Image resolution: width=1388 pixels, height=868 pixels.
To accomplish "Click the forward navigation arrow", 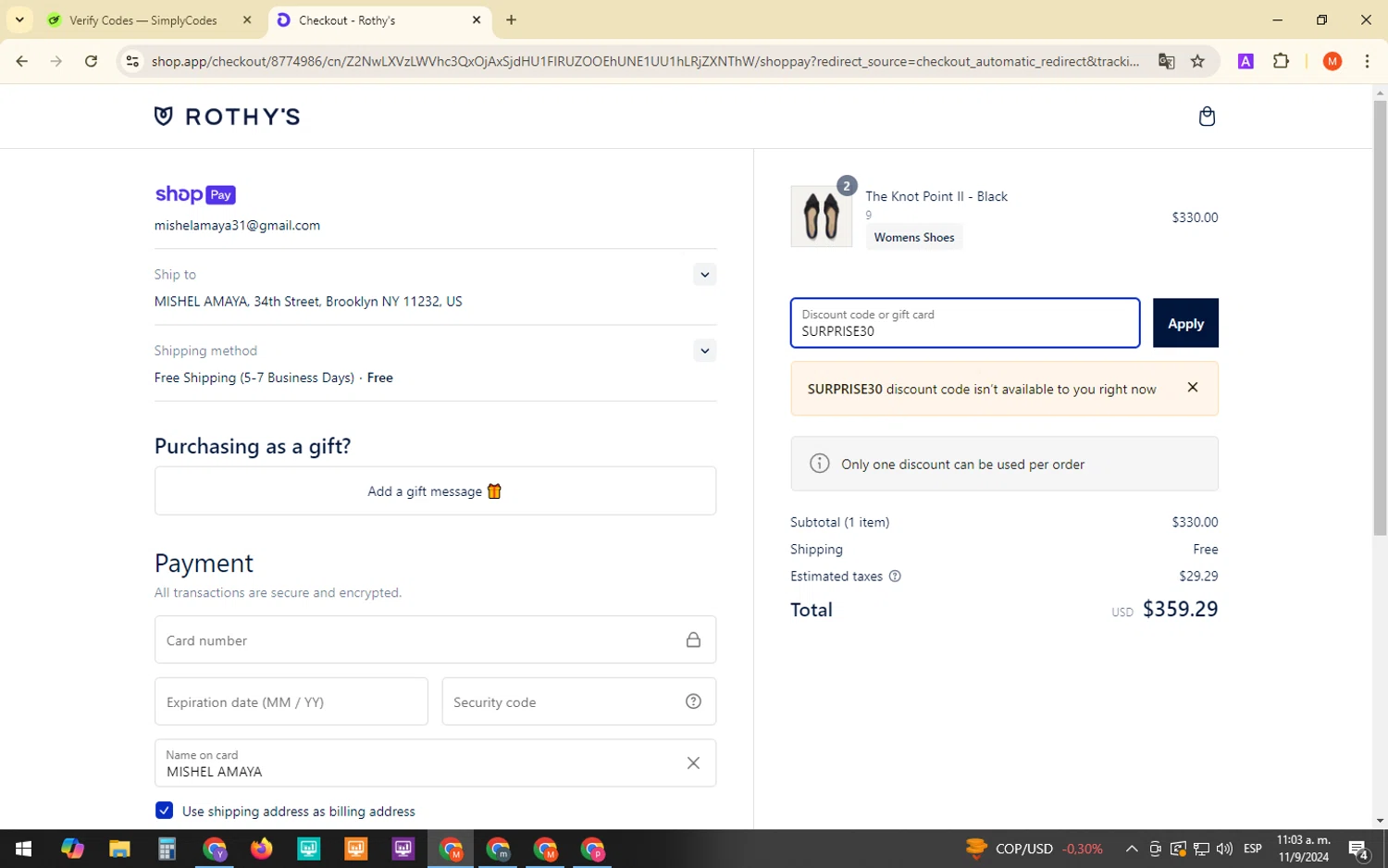I will 56,61.
